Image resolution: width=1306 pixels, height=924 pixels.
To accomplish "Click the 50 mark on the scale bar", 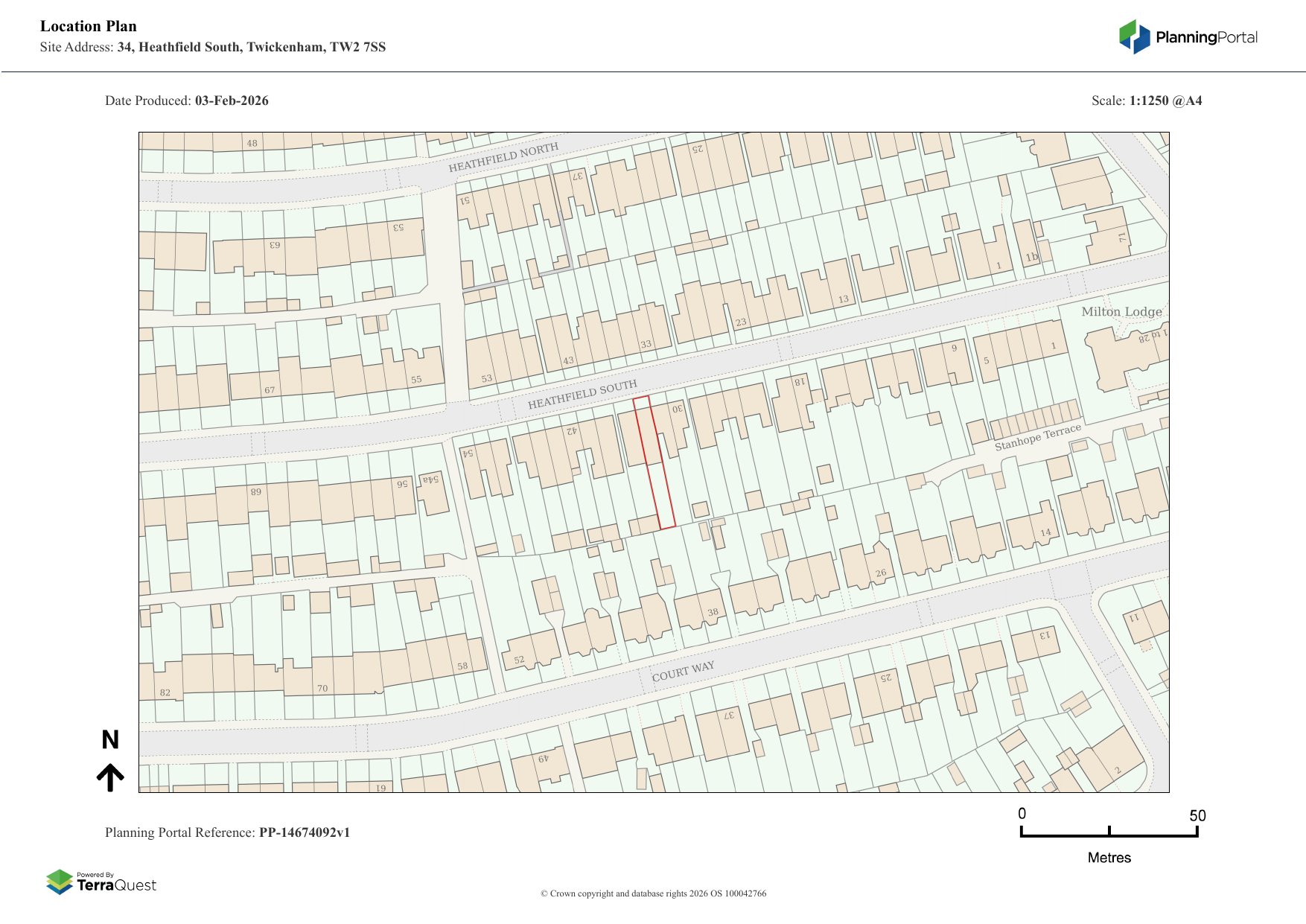I will pyautogui.click(x=1197, y=815).
